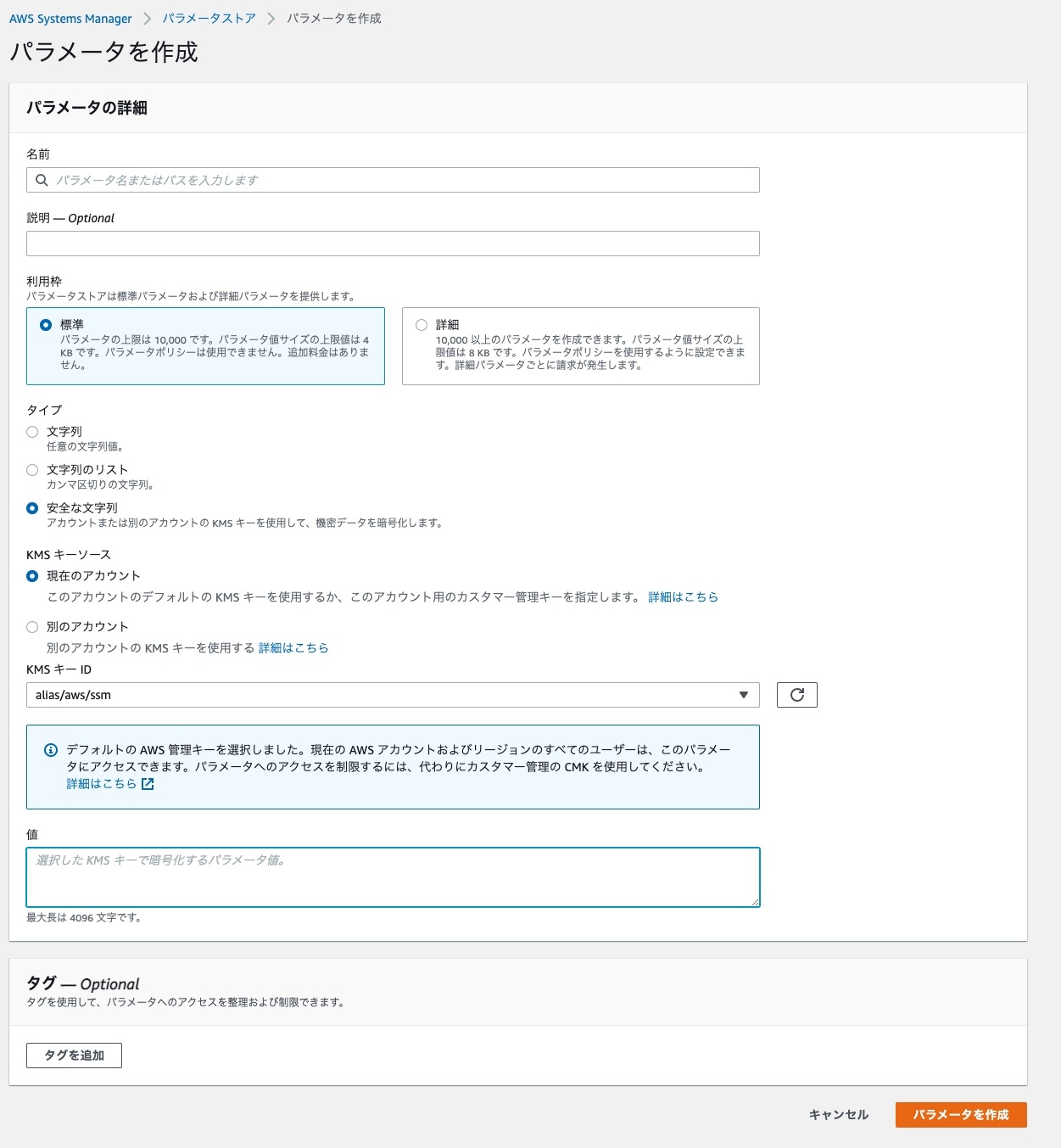The width and height of the screenshot is (1061, 1148).
Task: Select 現在のアカウント as KMS key source
Action: pos(32,576)
